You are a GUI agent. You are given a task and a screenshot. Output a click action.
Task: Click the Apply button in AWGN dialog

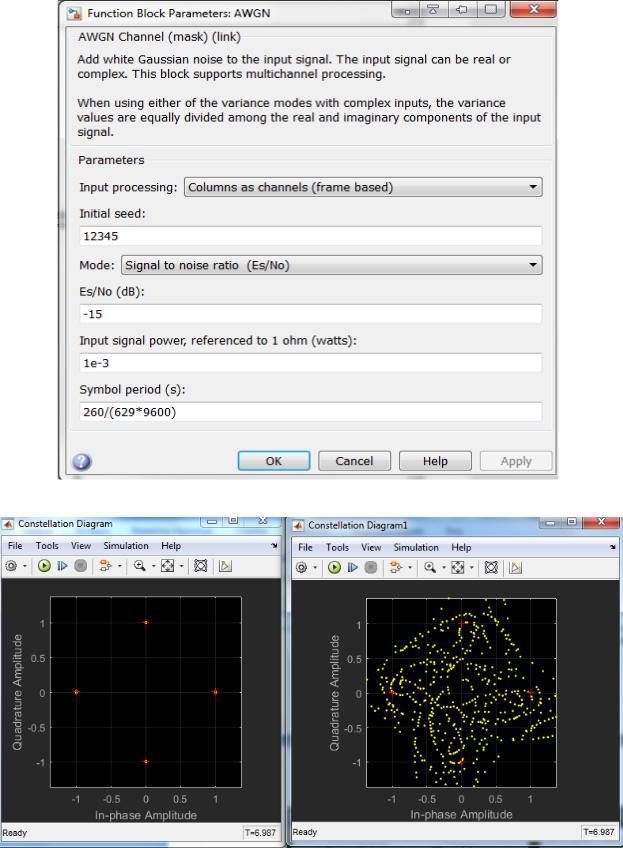coord(516,461)
